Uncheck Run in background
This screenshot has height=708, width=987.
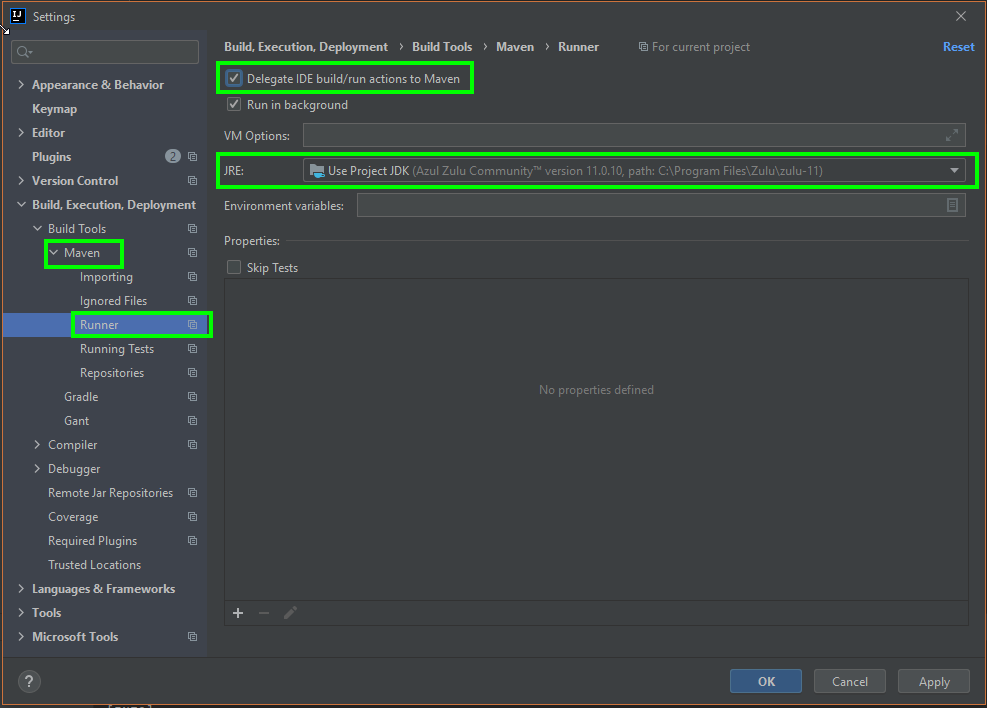tap(234, 104)
